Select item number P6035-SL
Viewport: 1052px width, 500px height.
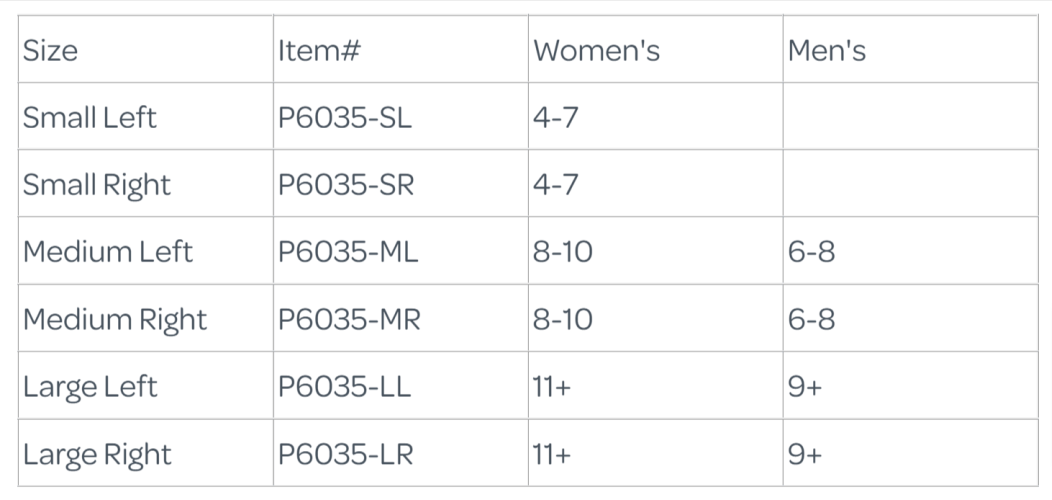344,117
